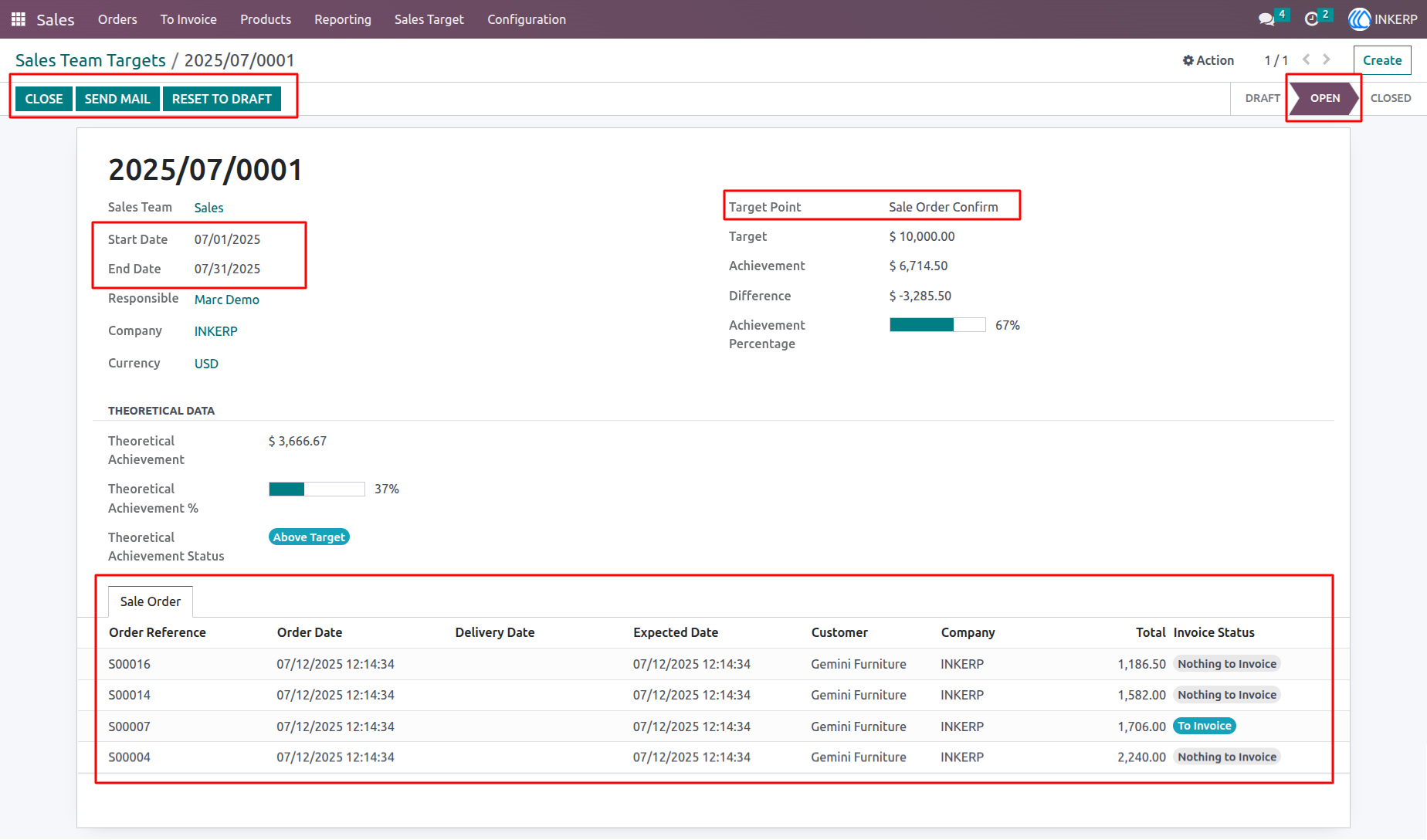Click the Theoretical Achievement % progress bar
Screen dimensions: 1427x840
(317, 489)
